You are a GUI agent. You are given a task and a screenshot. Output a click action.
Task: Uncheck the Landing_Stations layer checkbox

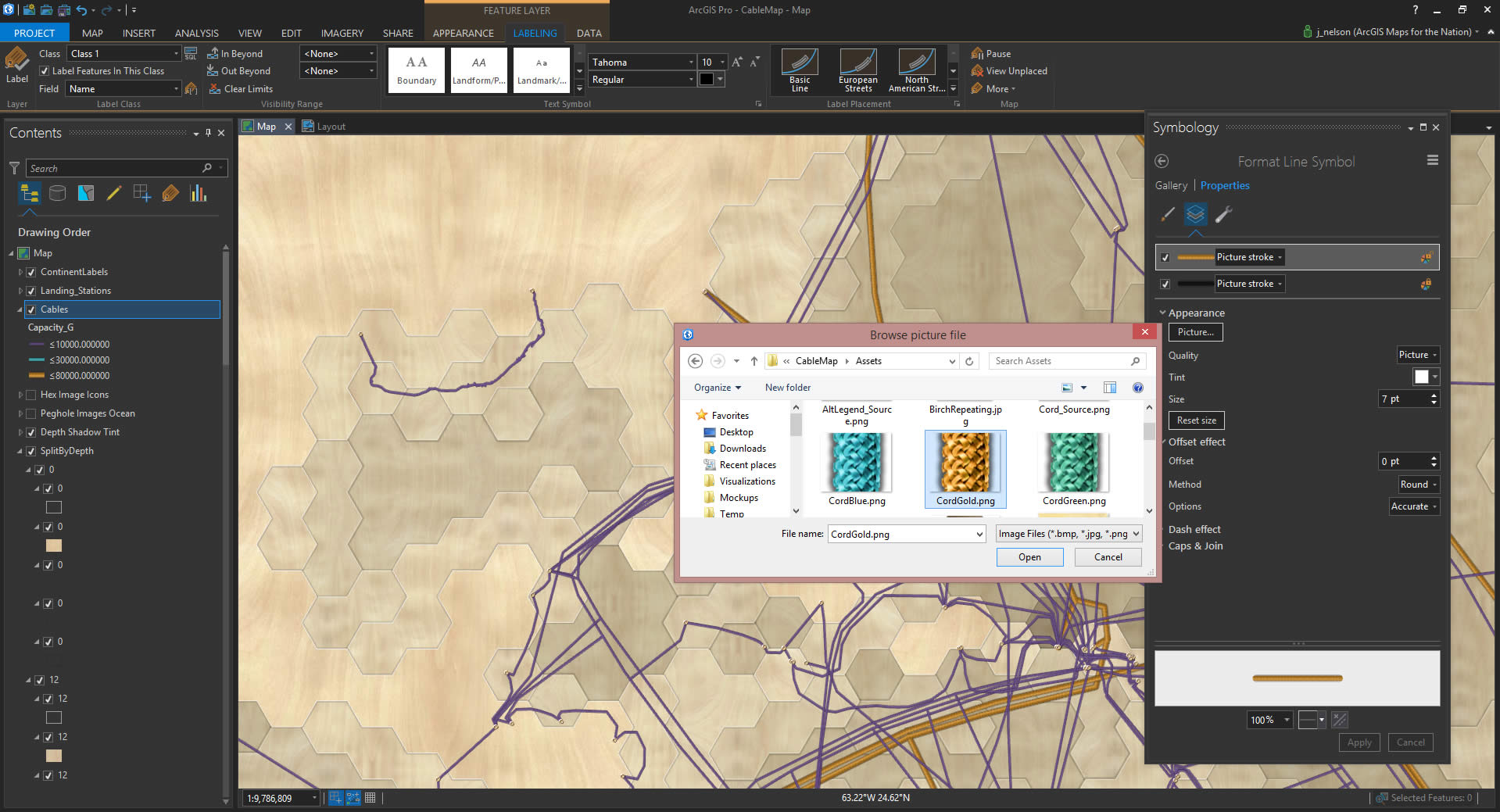(x=31, y=291)
